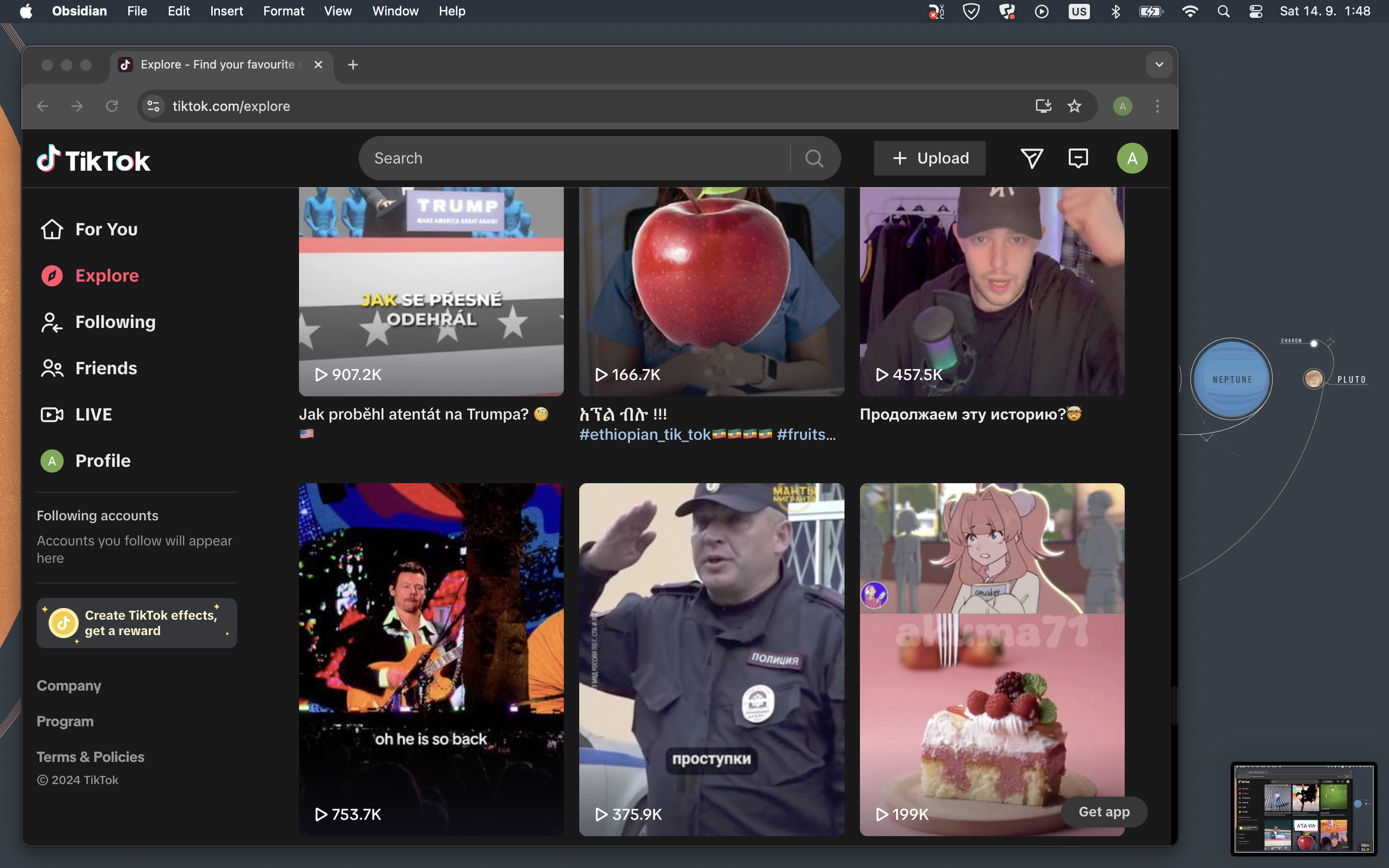Bookmark this page with star icon

[1075, 106]
